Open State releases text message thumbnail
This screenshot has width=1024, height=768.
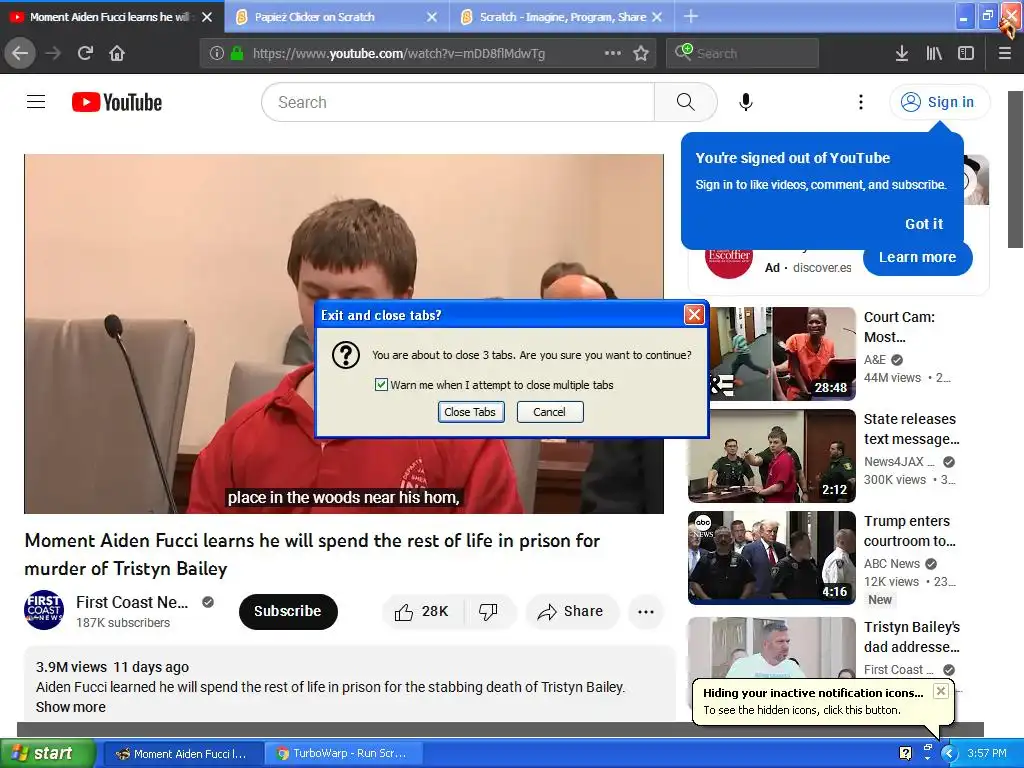[771, 456]
